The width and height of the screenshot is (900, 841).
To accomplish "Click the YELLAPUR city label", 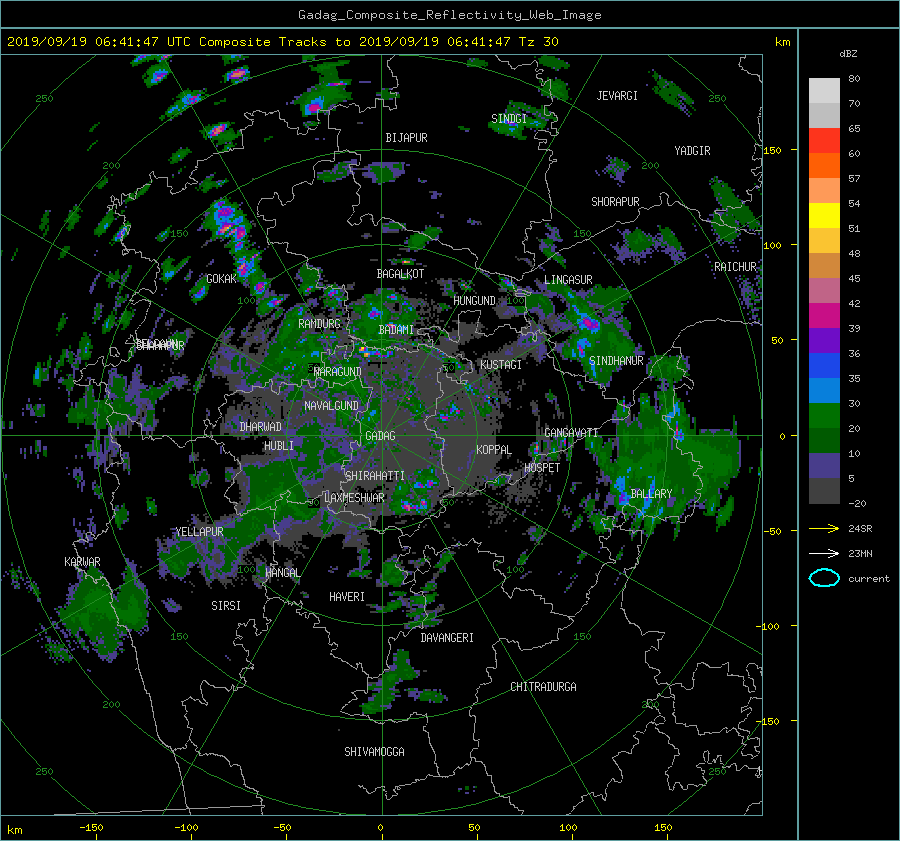I will pyautogui.click(x=199, y=532).
